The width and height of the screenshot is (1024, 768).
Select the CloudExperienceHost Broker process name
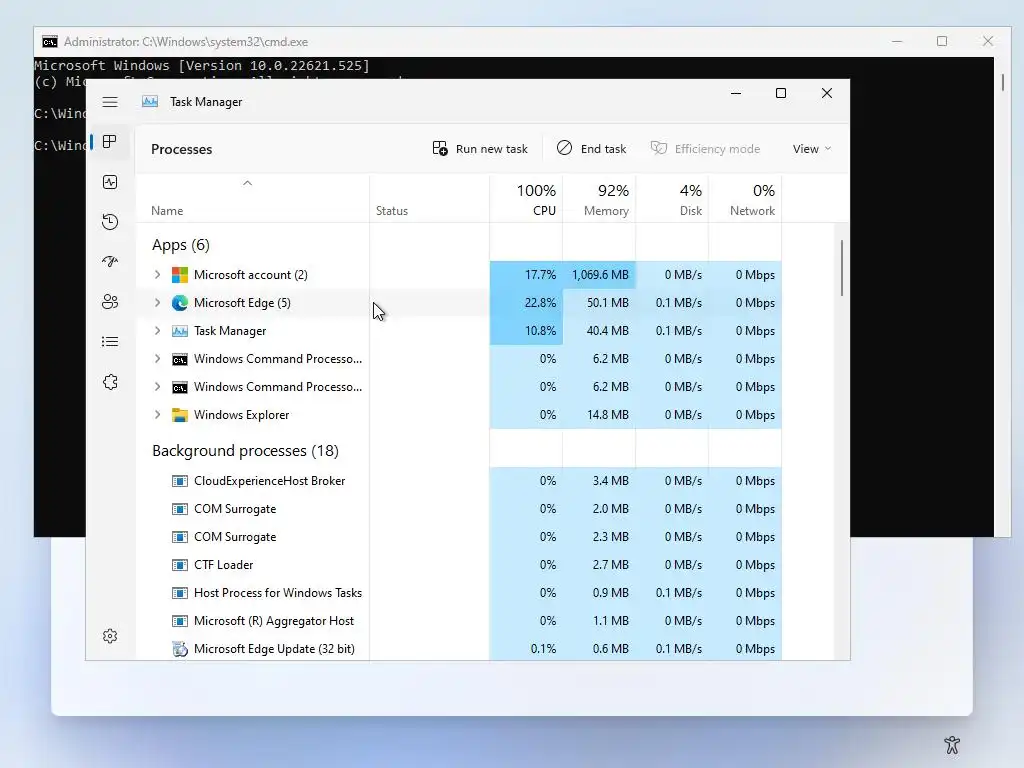point(269,481)
